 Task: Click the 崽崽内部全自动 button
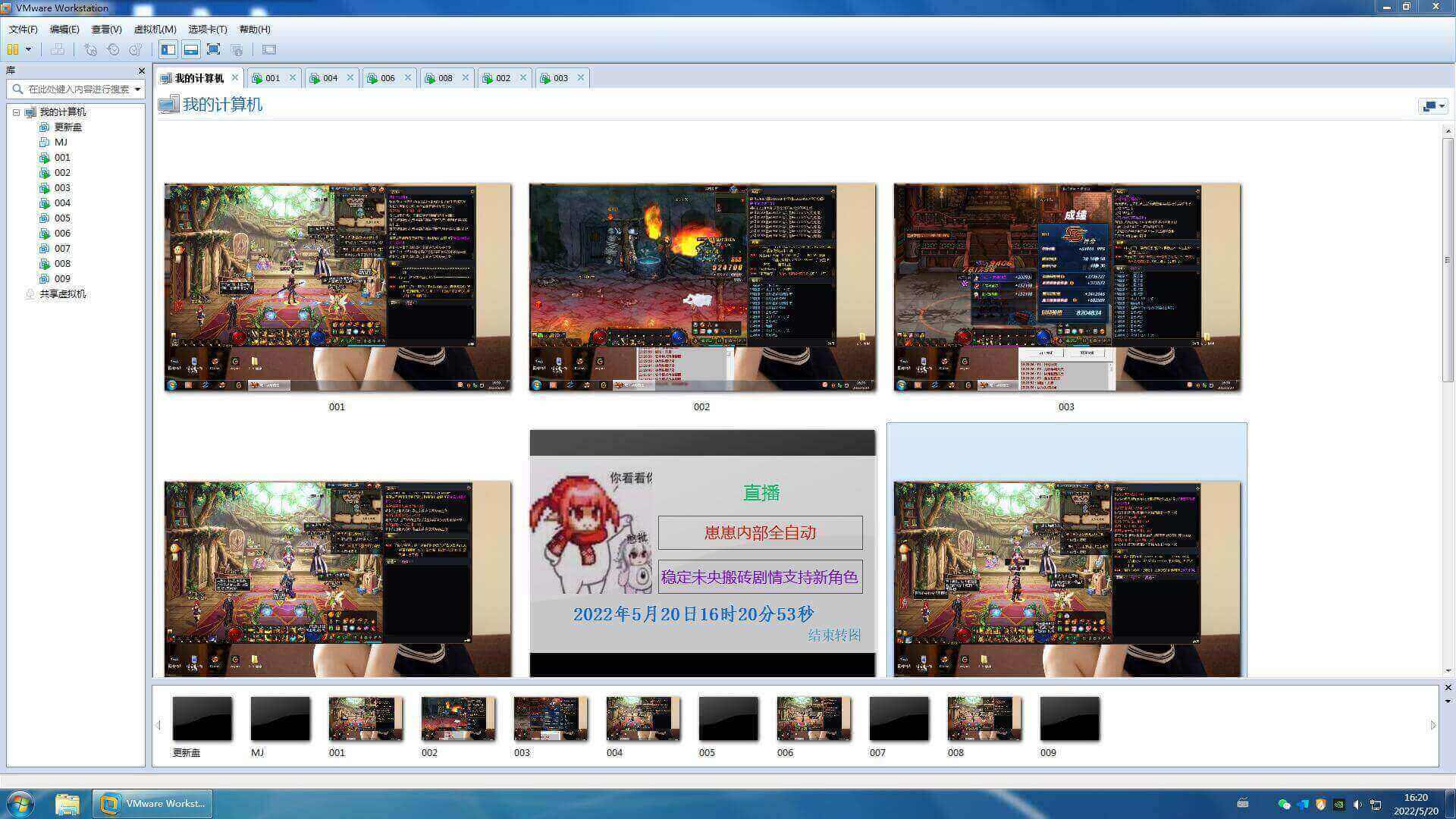click(x=760, y=532)
